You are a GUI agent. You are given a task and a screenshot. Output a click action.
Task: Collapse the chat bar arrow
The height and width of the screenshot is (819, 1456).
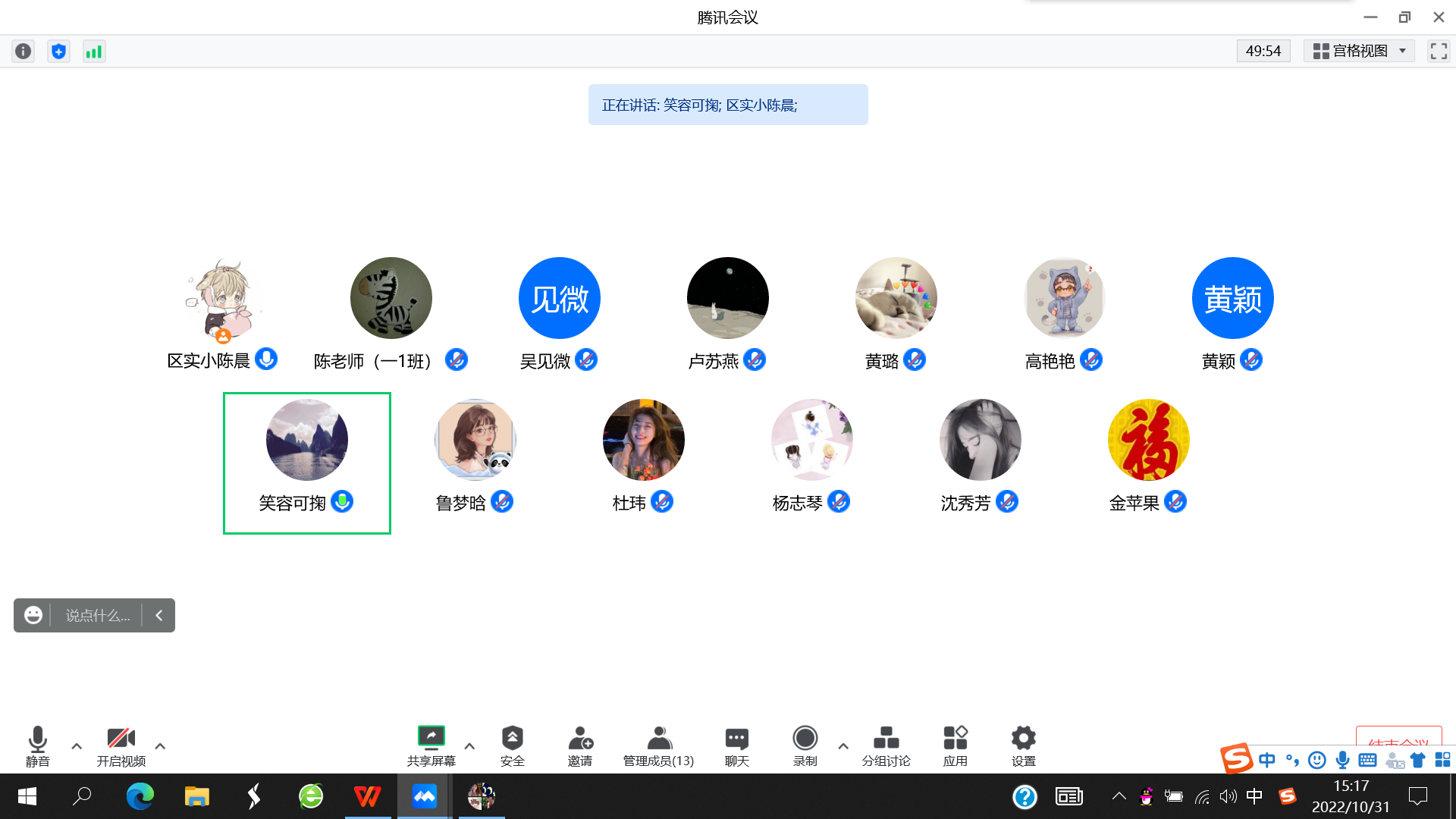[x=159, y=615]
